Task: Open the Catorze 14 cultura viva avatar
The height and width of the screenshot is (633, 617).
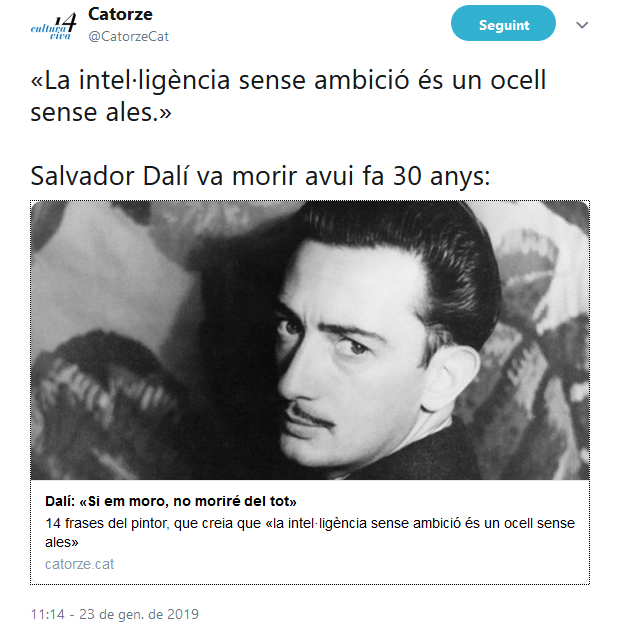Action: 53,26
